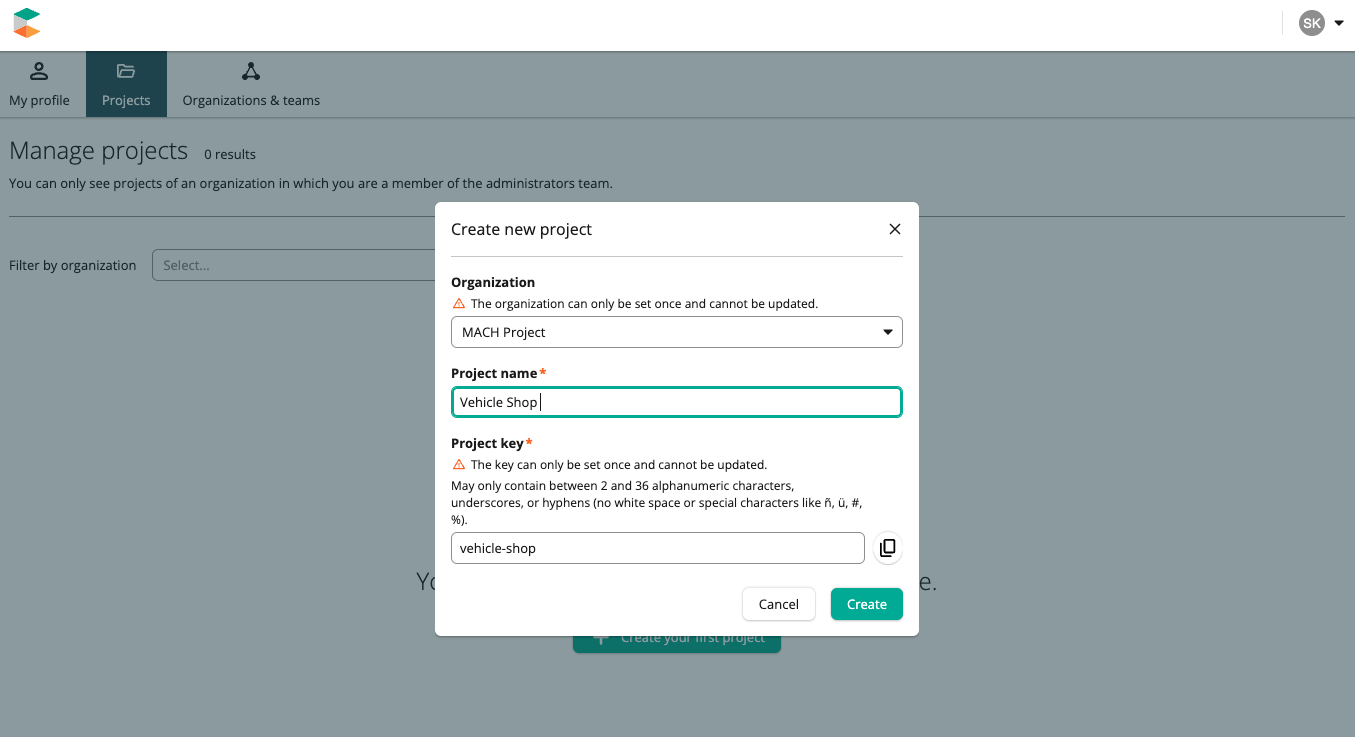1355x737 pixels.
Task: Click the Projects folder icon
Action: (126, 71)
